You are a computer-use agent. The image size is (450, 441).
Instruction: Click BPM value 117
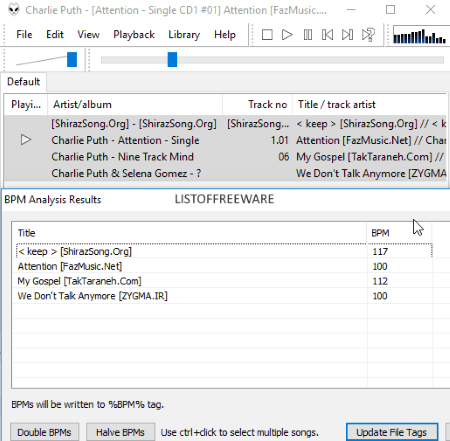(x=380, y=251)
